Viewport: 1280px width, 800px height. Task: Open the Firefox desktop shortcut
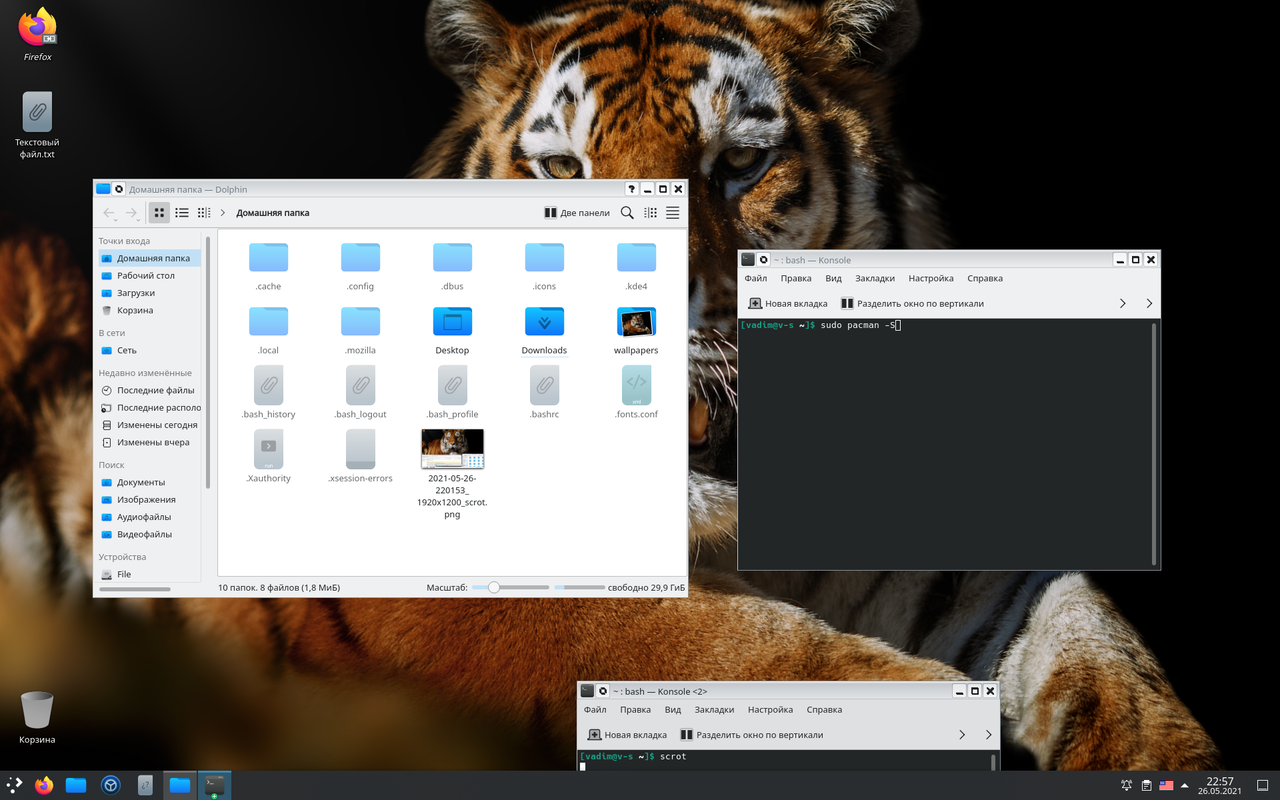coord(38,35)
